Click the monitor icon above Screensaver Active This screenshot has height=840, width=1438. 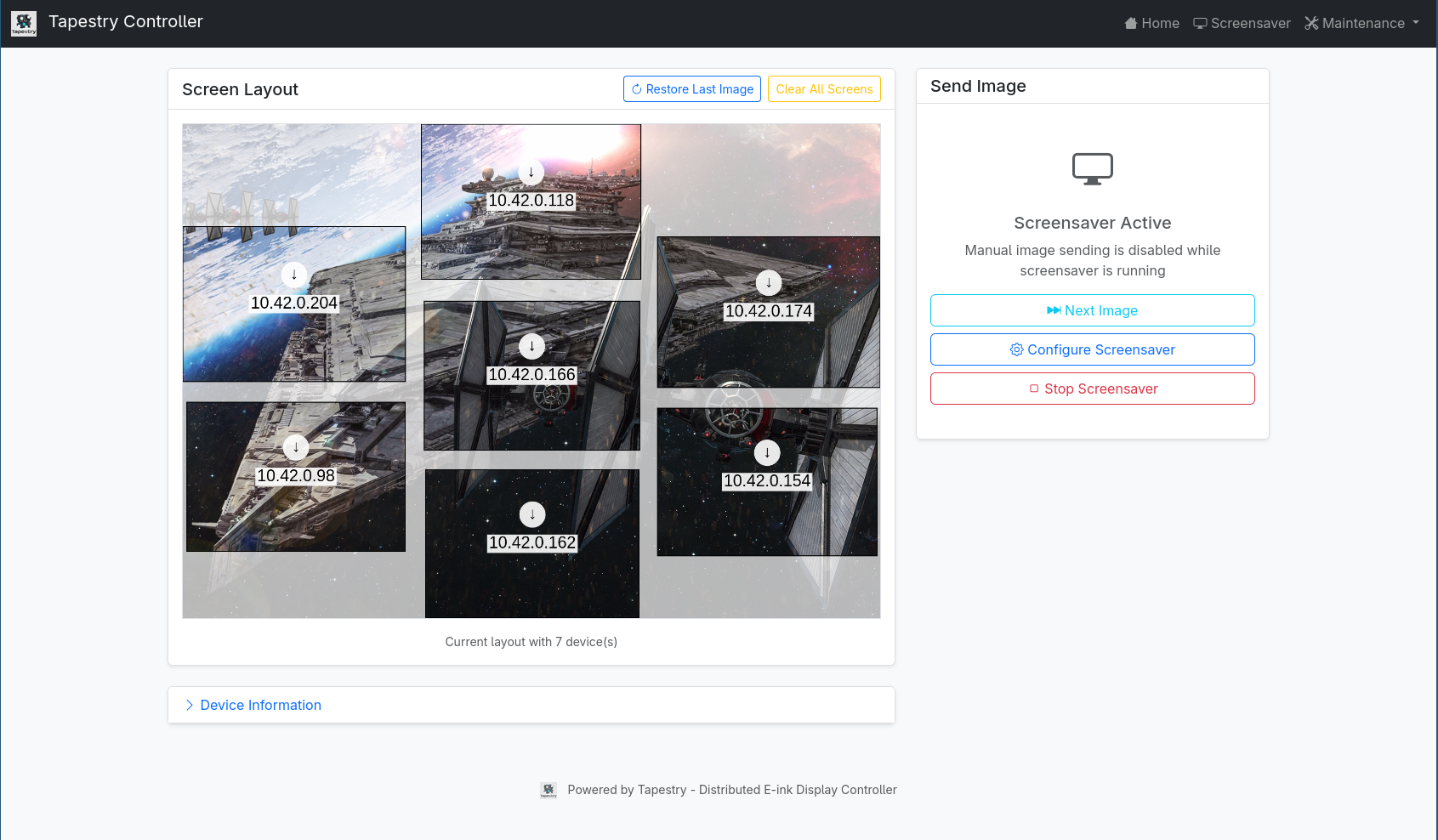tap(1092, 168)
